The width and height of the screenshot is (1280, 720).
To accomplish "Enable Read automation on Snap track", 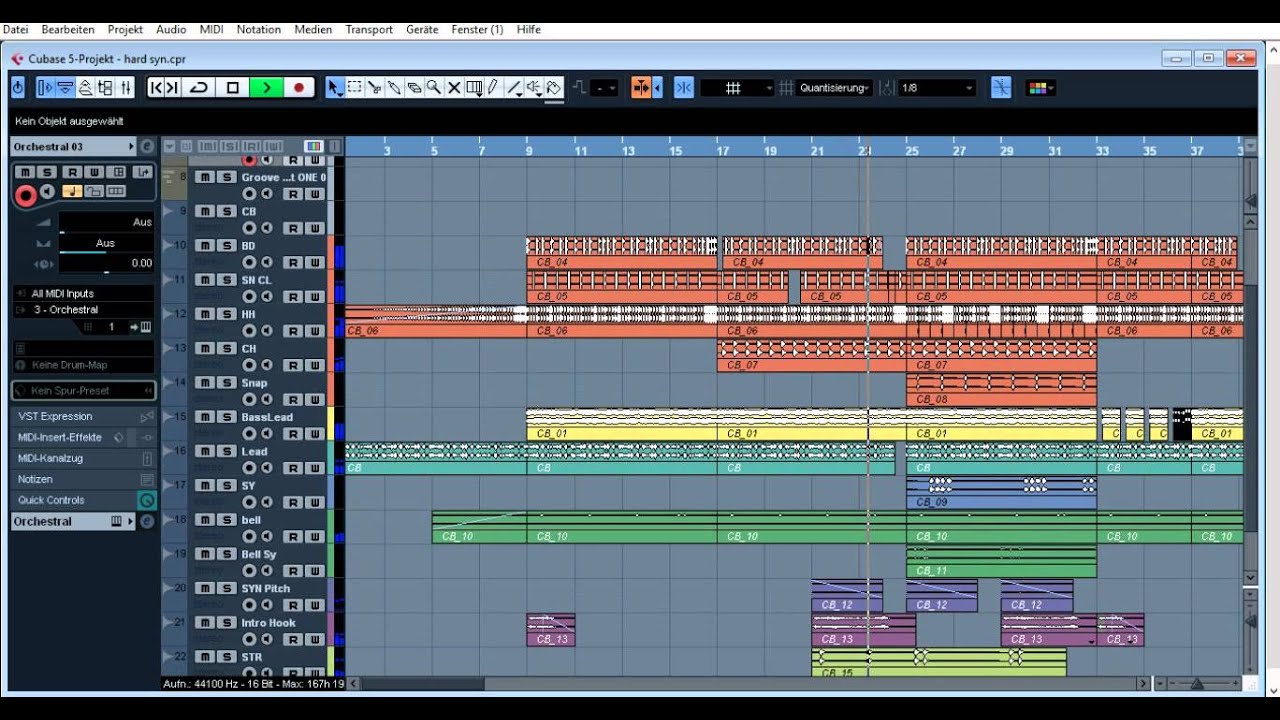I will (294, 400).
